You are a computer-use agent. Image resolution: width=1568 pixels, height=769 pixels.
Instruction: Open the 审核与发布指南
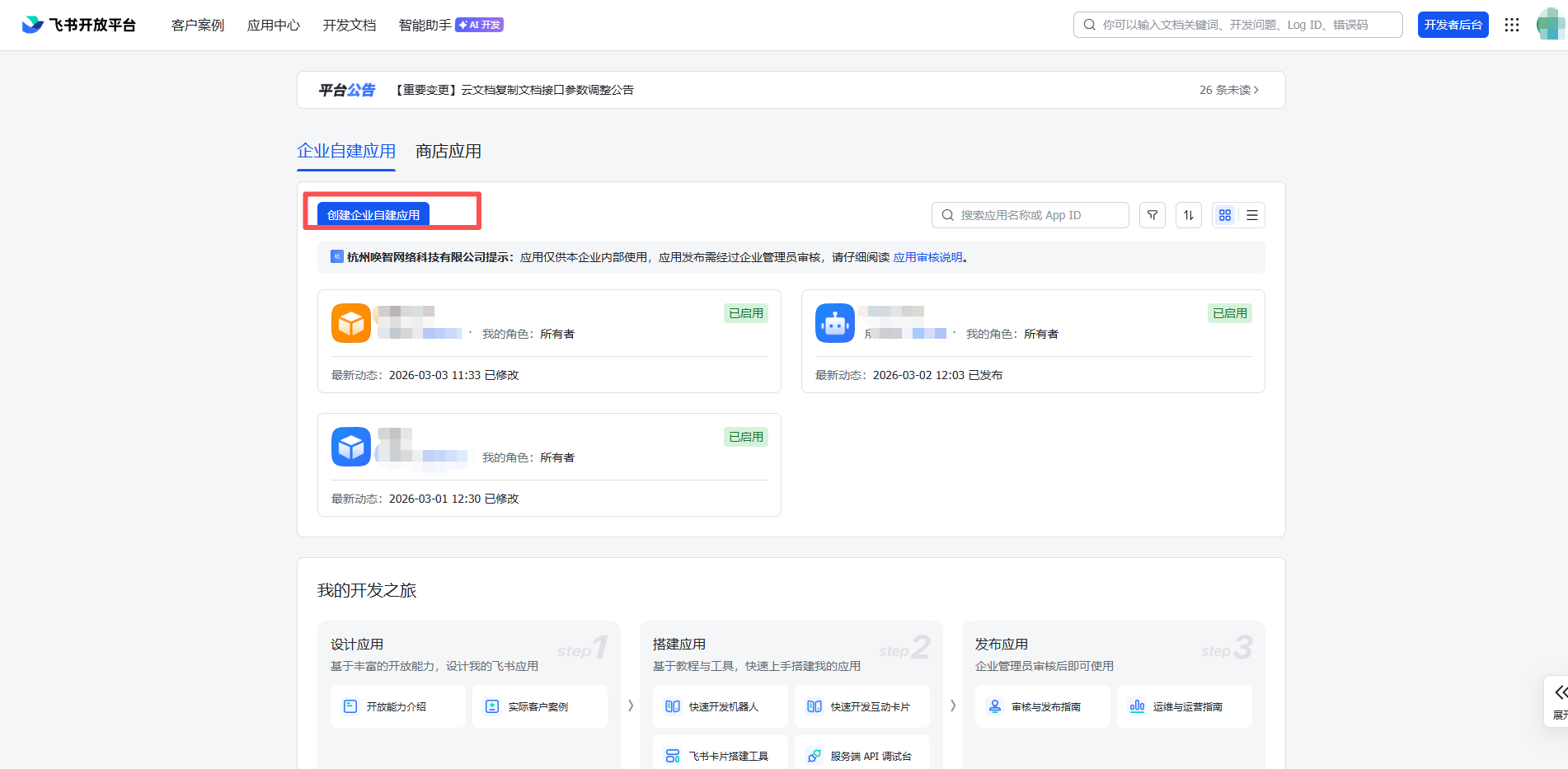click(x=1042, y=706)
